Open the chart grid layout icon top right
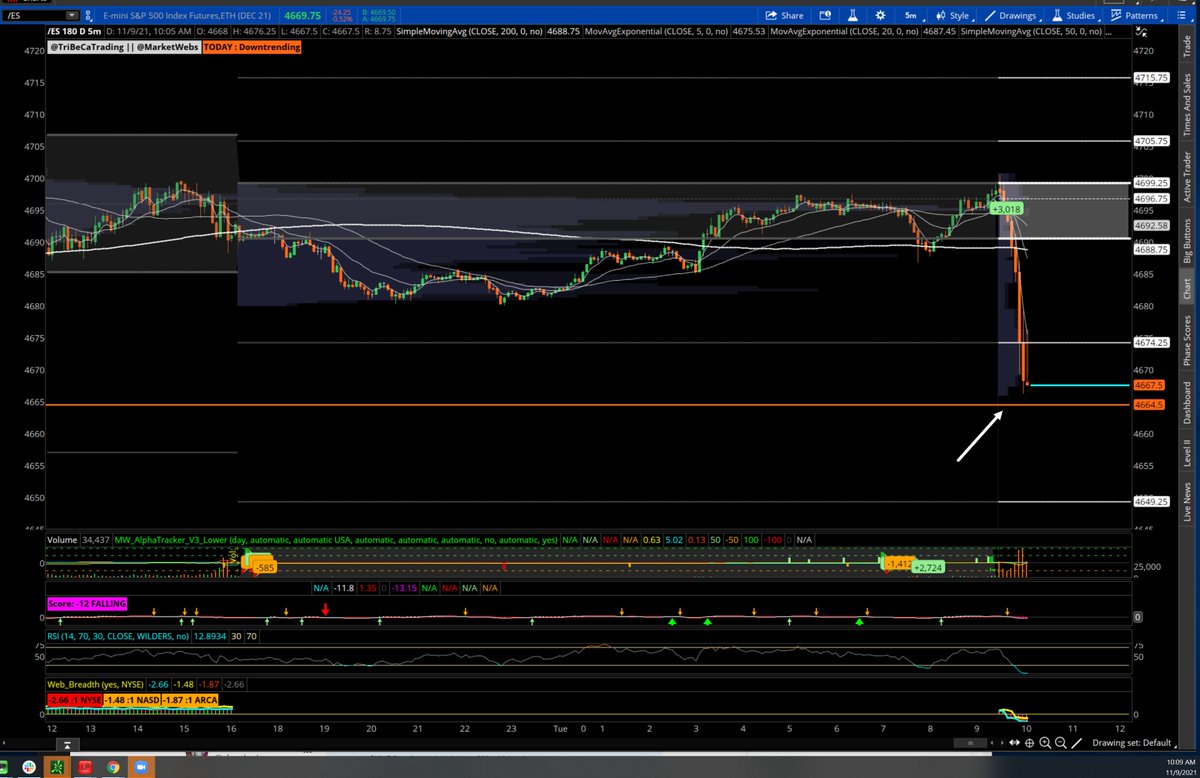The width and height of the screenshot is (1200, 778). click(x=1180, y=14)
